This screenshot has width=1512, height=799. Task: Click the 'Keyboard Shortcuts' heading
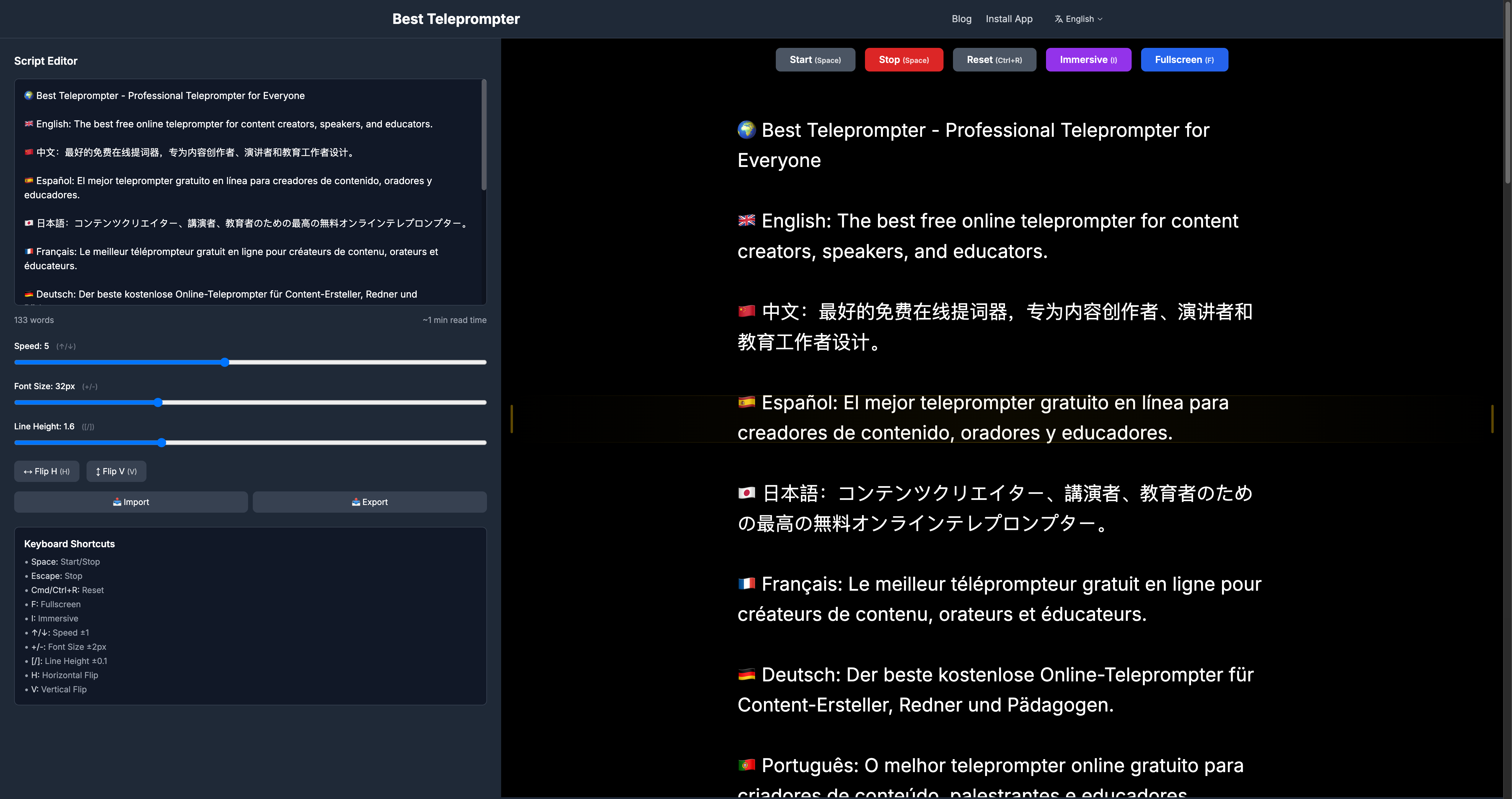pos(69,544)
